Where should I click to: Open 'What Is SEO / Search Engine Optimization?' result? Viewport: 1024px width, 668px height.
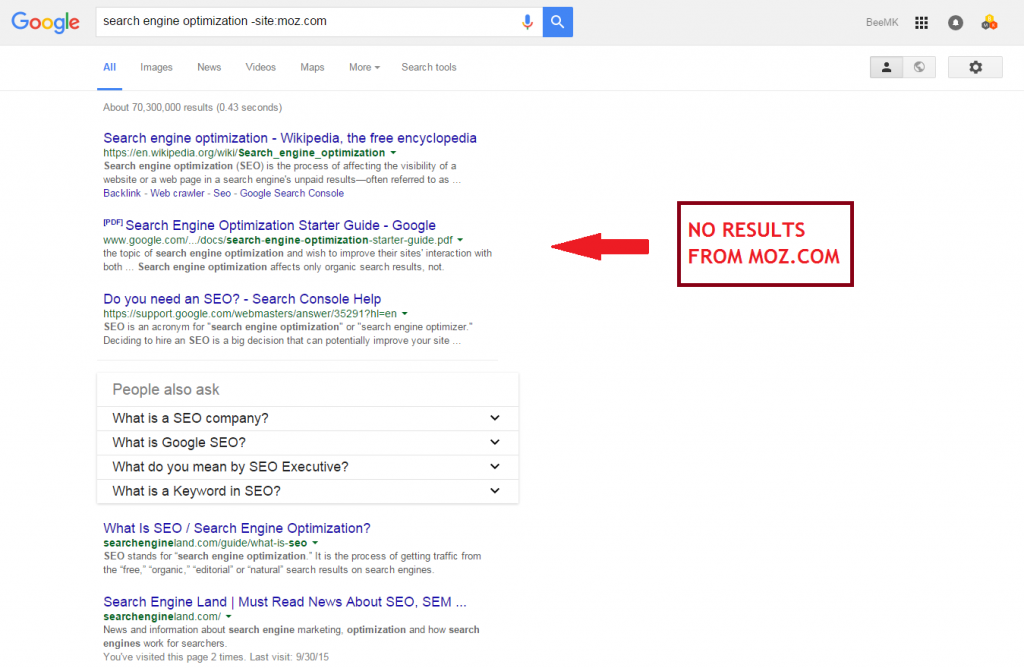click(x=236, y=528)
